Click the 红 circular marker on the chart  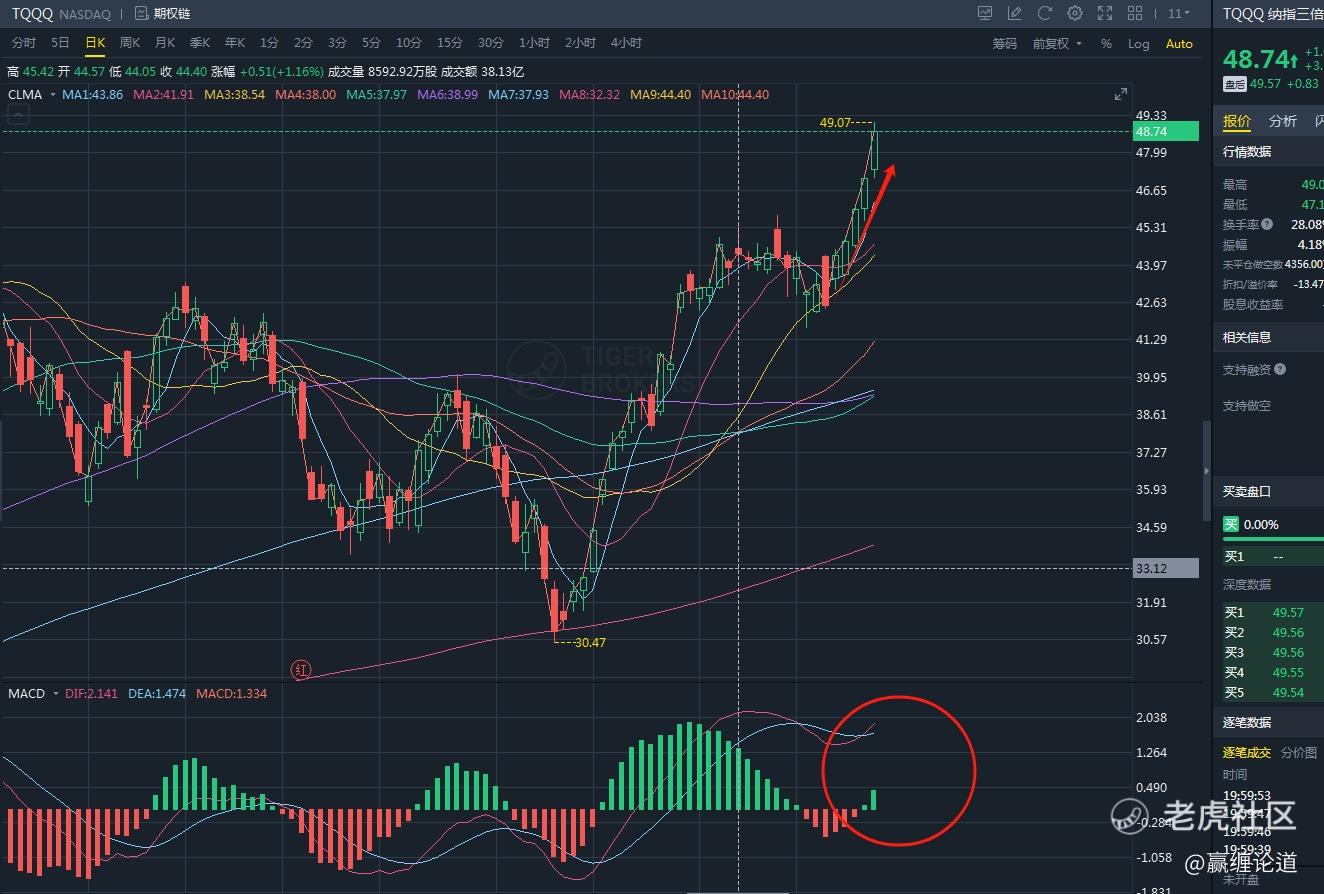point(302,671)
